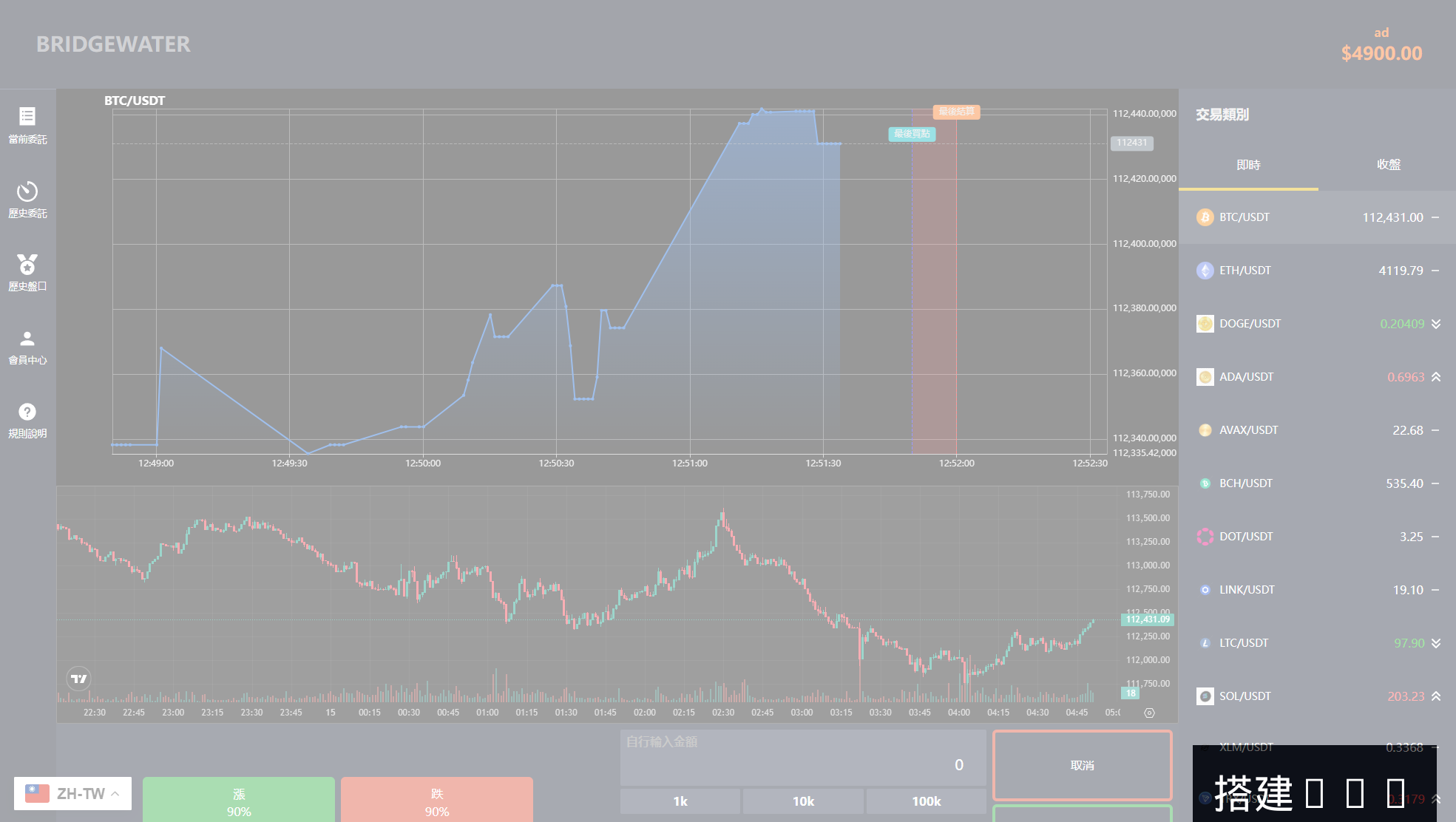Click the ad username label
This screenshot has width=1456, height=822.
coord(1381,33)
